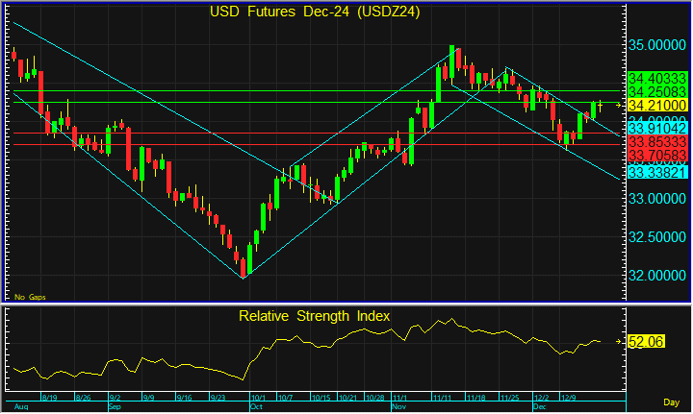
Task: Click the Relative Strength Index title
Action: (x=314, y=316)
